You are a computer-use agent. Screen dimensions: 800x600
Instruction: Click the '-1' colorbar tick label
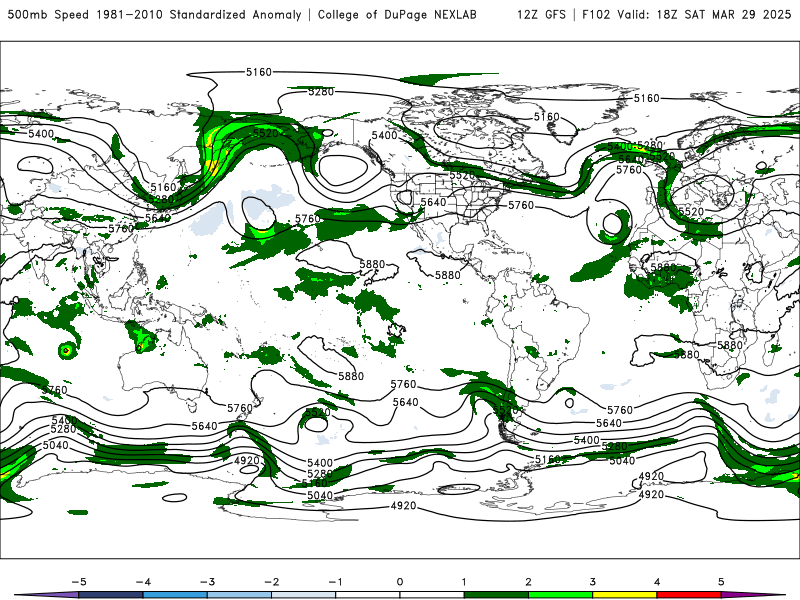coord(335,582)
